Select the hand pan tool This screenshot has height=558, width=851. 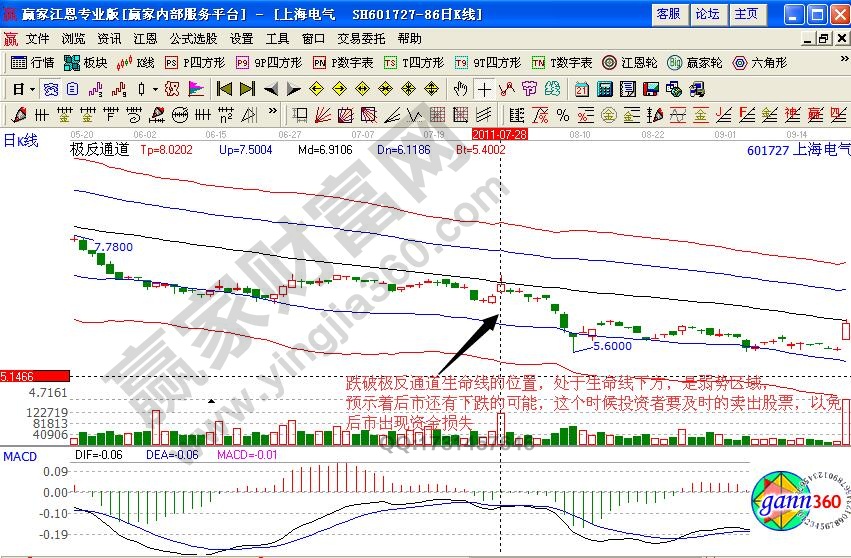coord(460,89)
